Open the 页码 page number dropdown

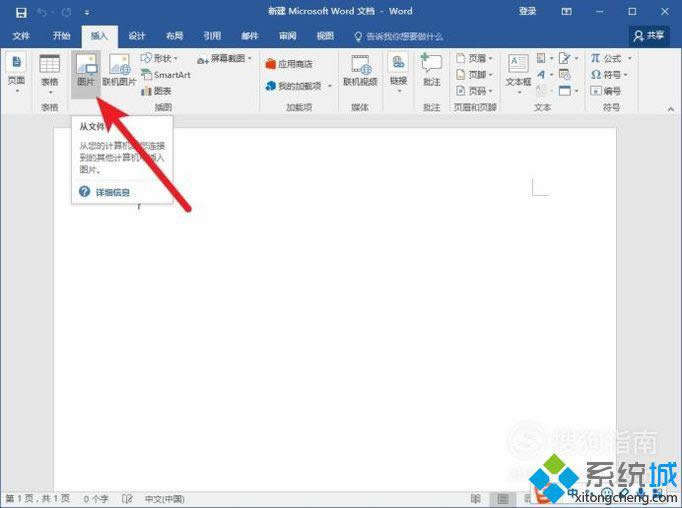coord(474,90)
